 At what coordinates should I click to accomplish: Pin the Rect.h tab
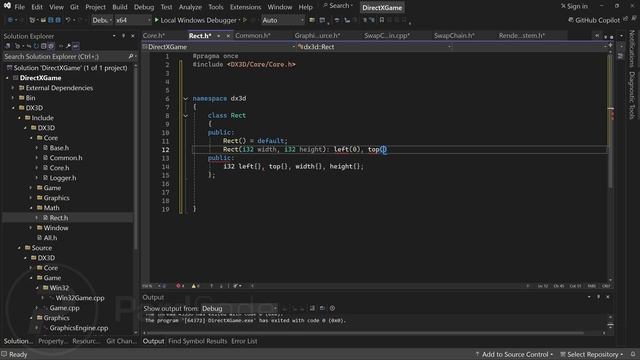218,36
